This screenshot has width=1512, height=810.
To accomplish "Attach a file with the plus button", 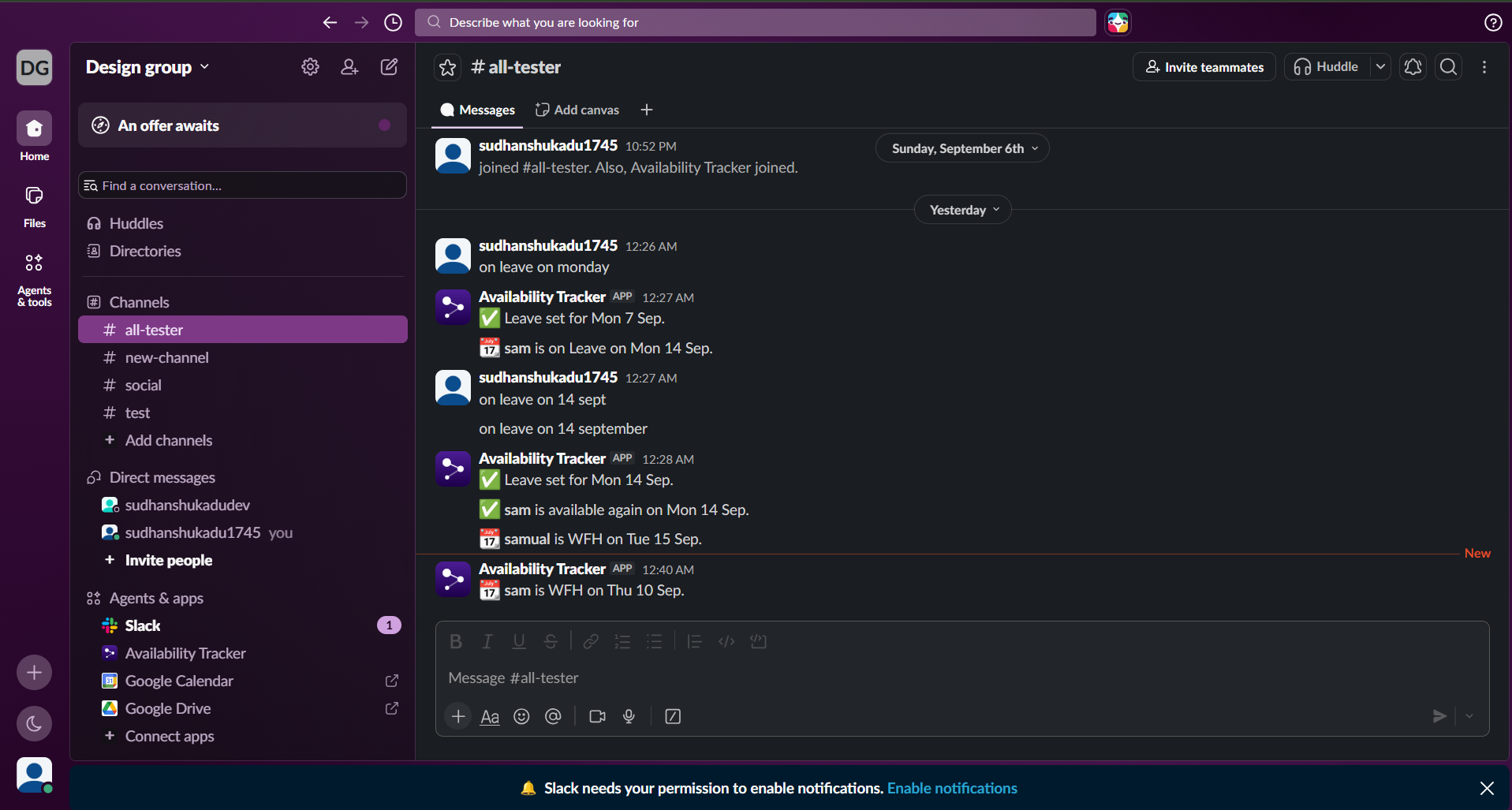I will (x=458, y=716).
